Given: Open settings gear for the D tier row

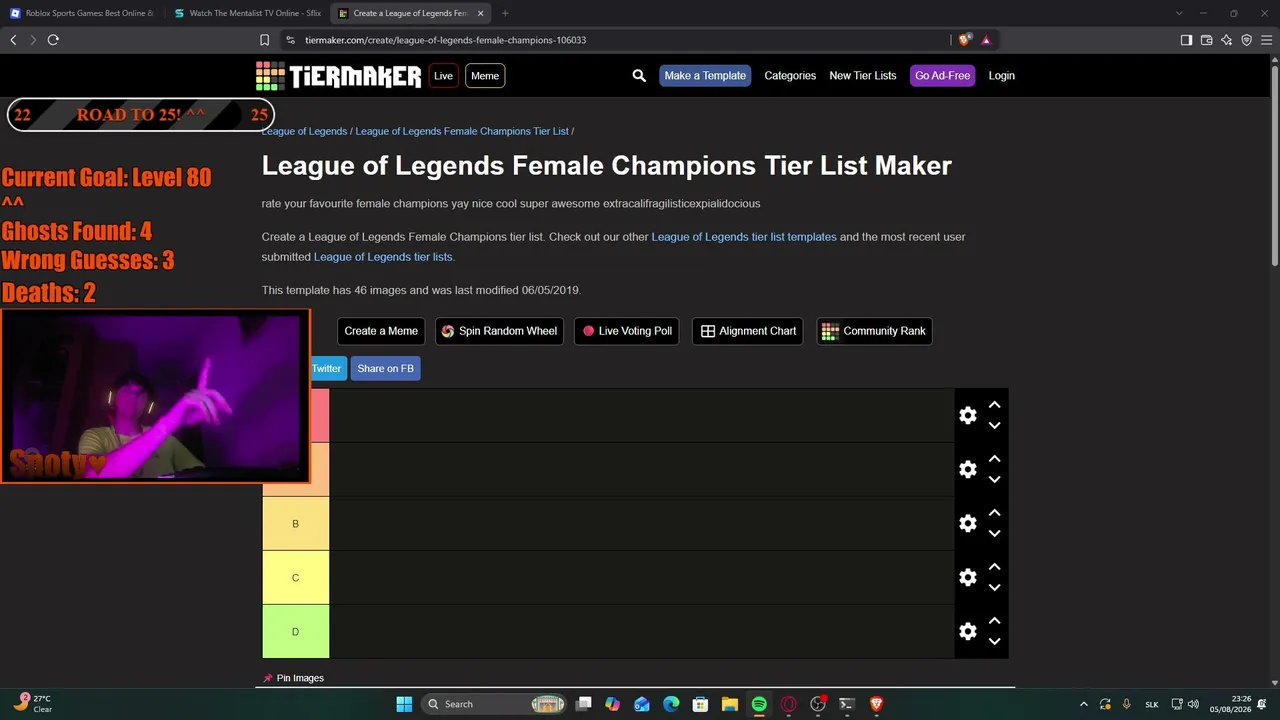Looking at the screenshot, I should (x=967, y=631).
